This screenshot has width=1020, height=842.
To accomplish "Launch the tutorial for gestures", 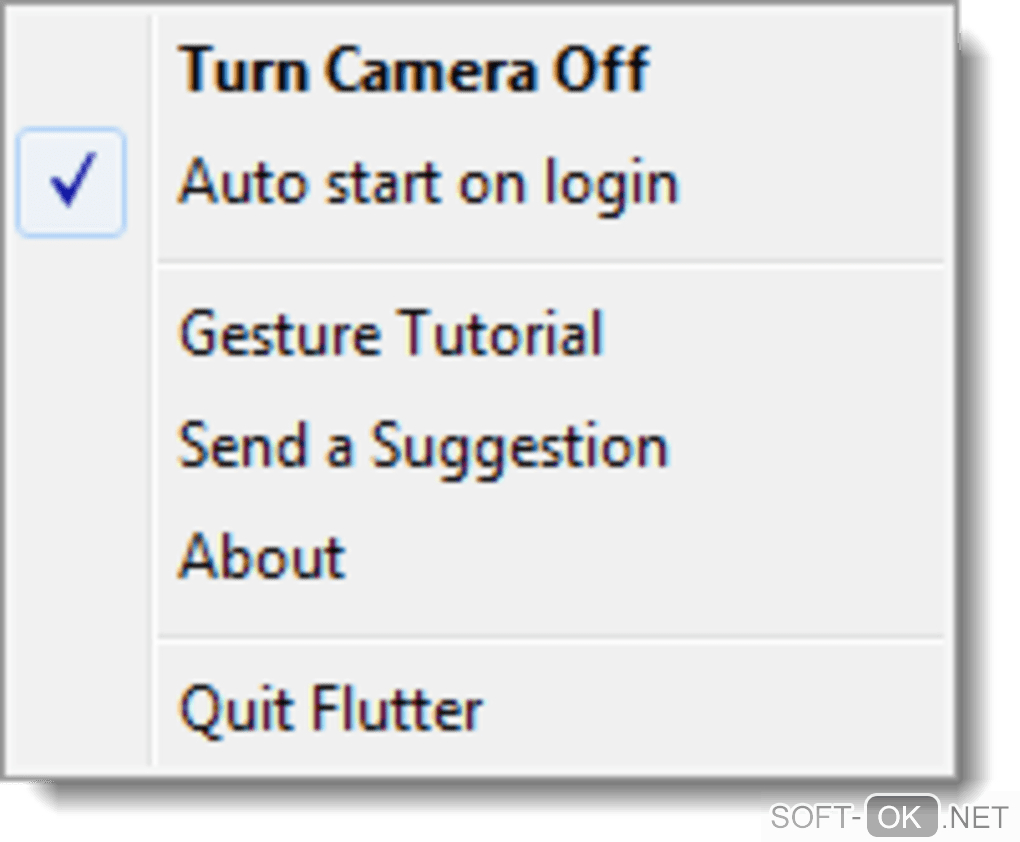I will [390, 333].
